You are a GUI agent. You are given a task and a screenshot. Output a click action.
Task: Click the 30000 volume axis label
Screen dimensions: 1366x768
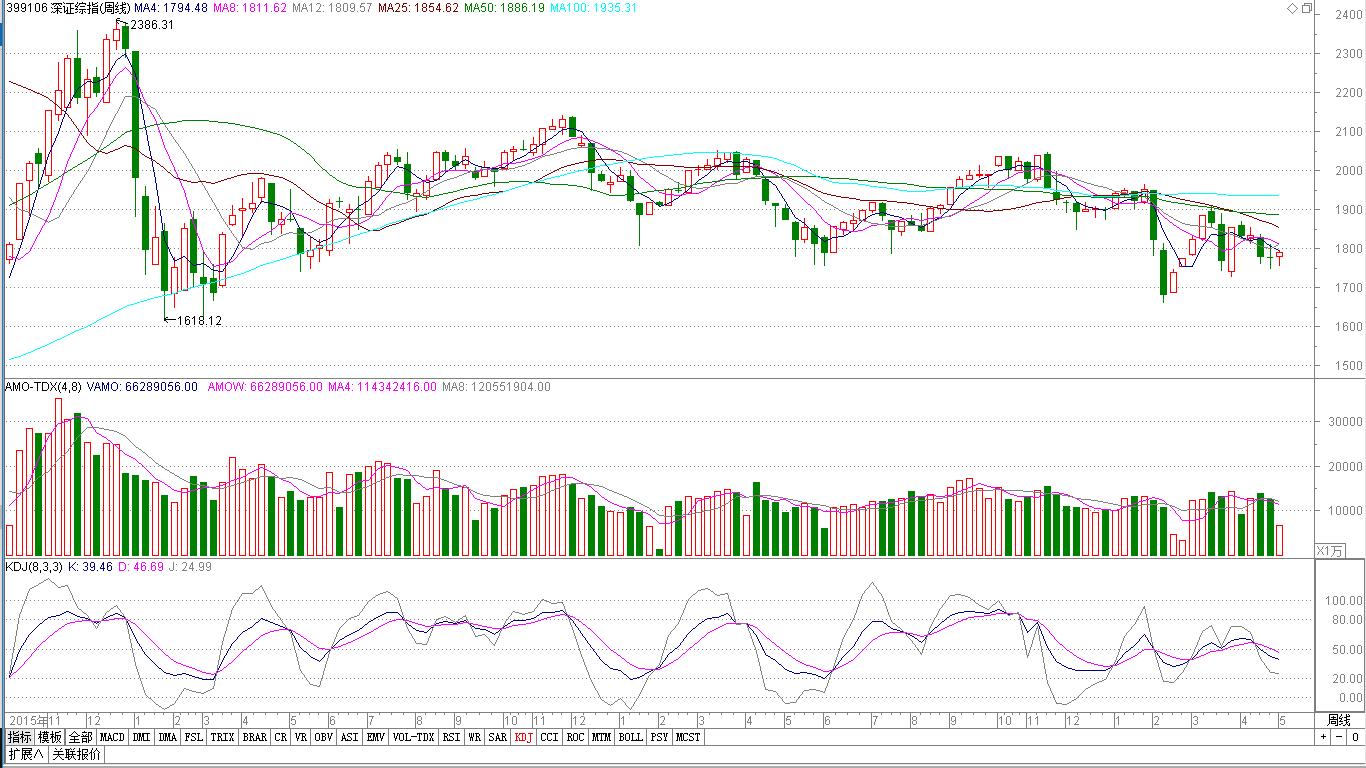coord(1344,423)
